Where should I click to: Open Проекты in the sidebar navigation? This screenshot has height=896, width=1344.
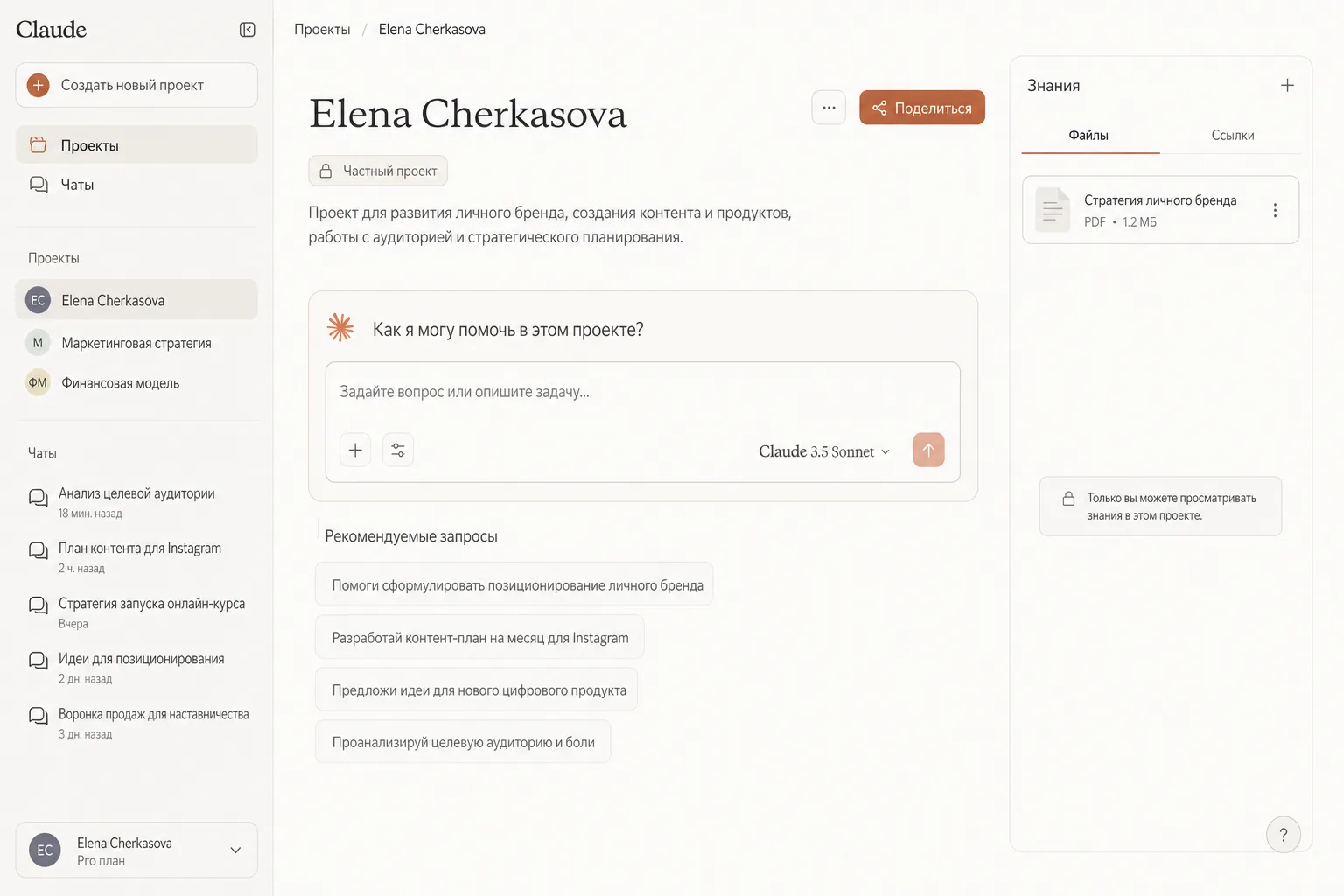[x=136, y=145]
